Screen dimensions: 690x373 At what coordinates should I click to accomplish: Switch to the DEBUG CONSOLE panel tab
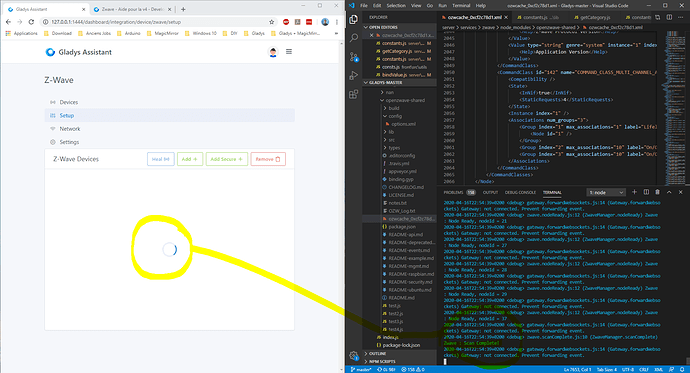click(520, 192)
